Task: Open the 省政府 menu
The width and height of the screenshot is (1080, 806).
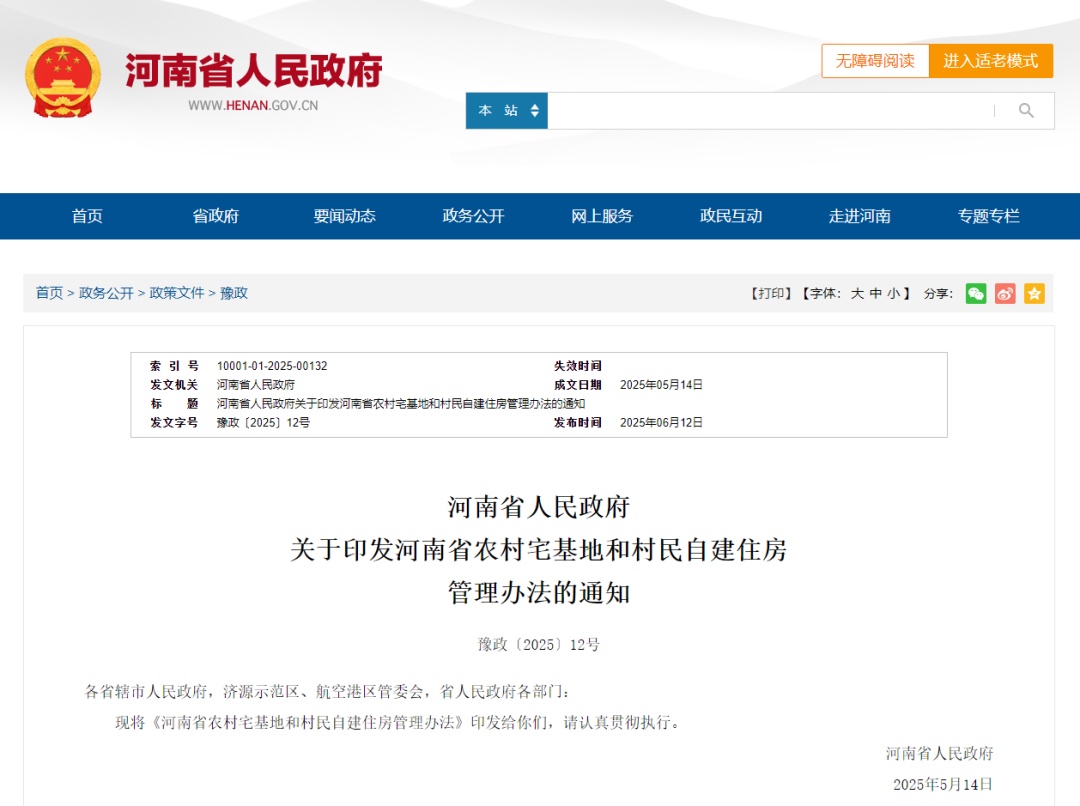Action: 215,216
